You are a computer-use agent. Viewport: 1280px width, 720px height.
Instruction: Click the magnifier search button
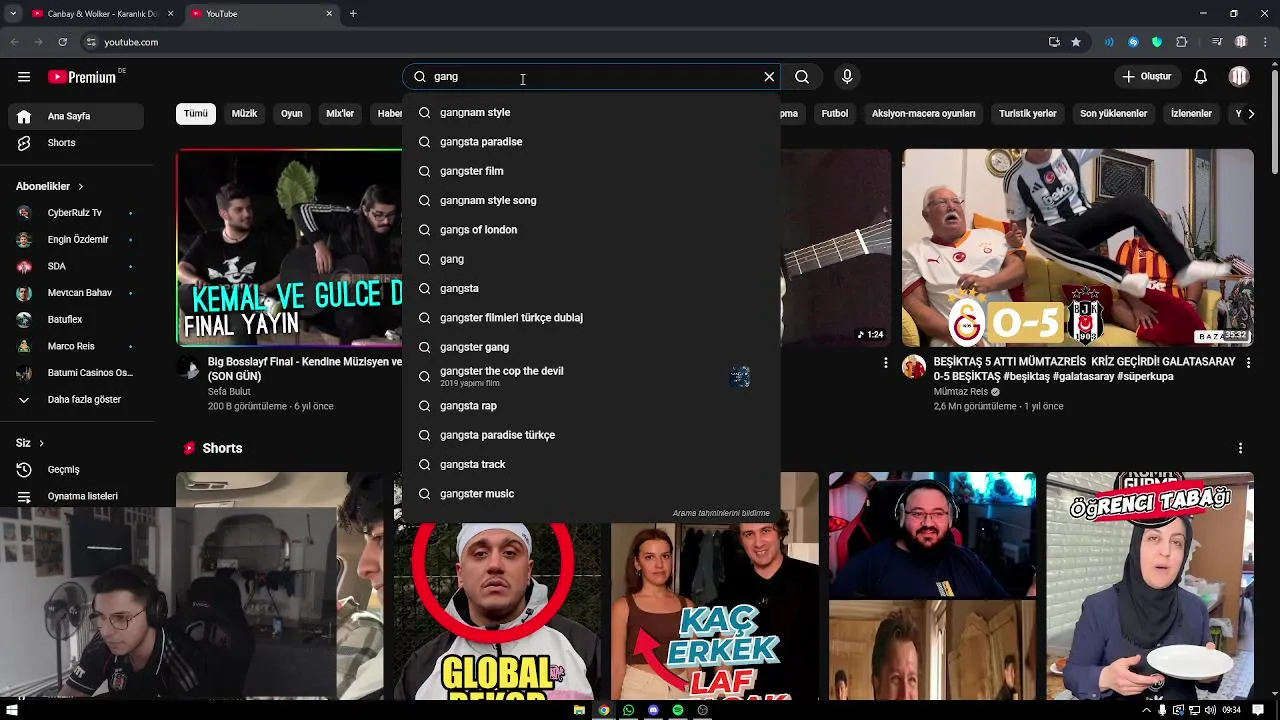(802, 77)
